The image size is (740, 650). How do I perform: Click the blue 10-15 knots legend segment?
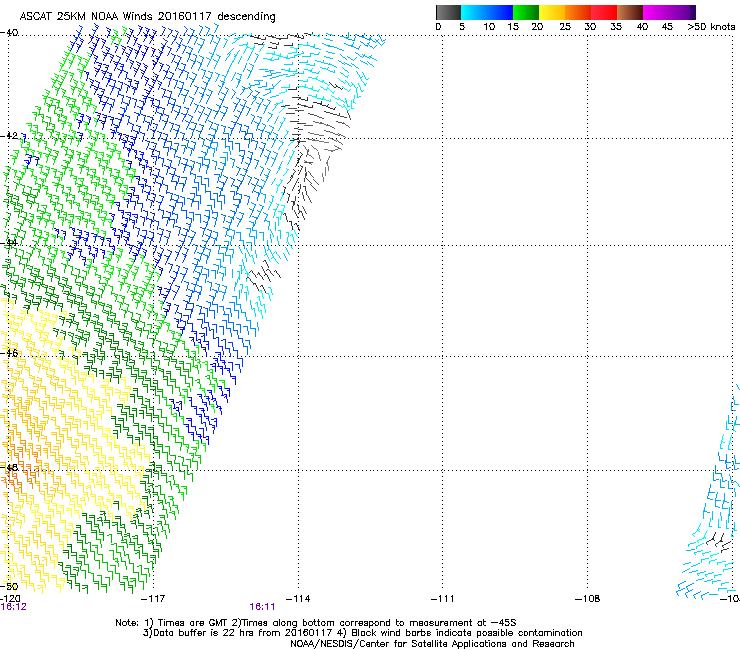point(500,12)
